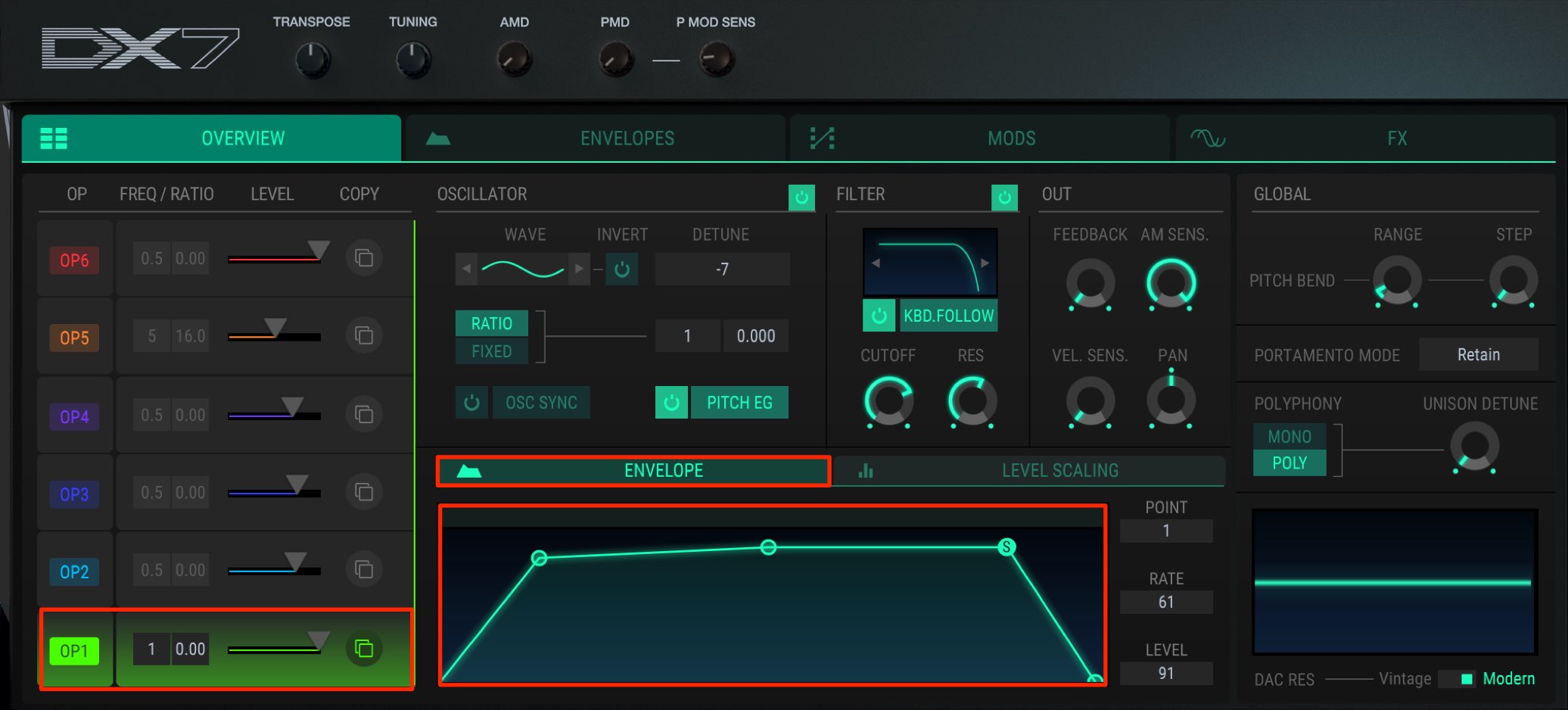This screenshot has width=1568, height=710.
Task: Set polyphony to MONO
Action: point(1290,437)
